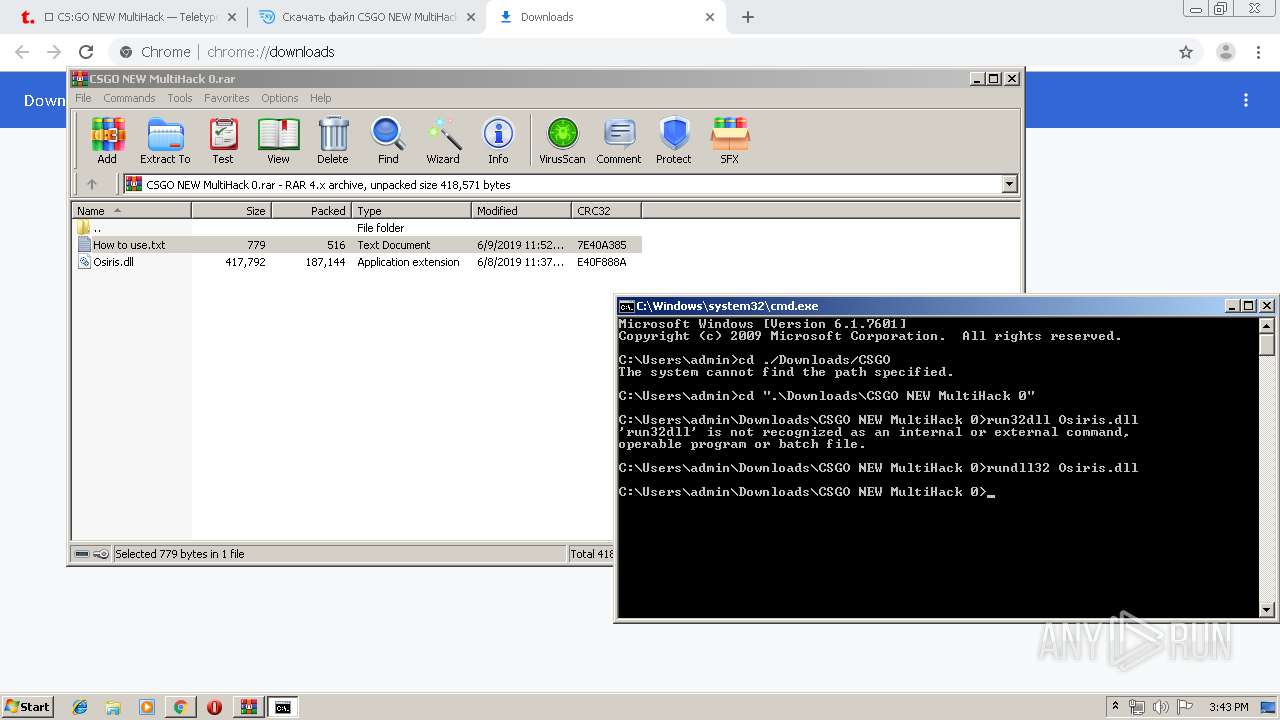Go back in Chrome
This screenshot has width=1280, height=720.
tap(22, 52)
